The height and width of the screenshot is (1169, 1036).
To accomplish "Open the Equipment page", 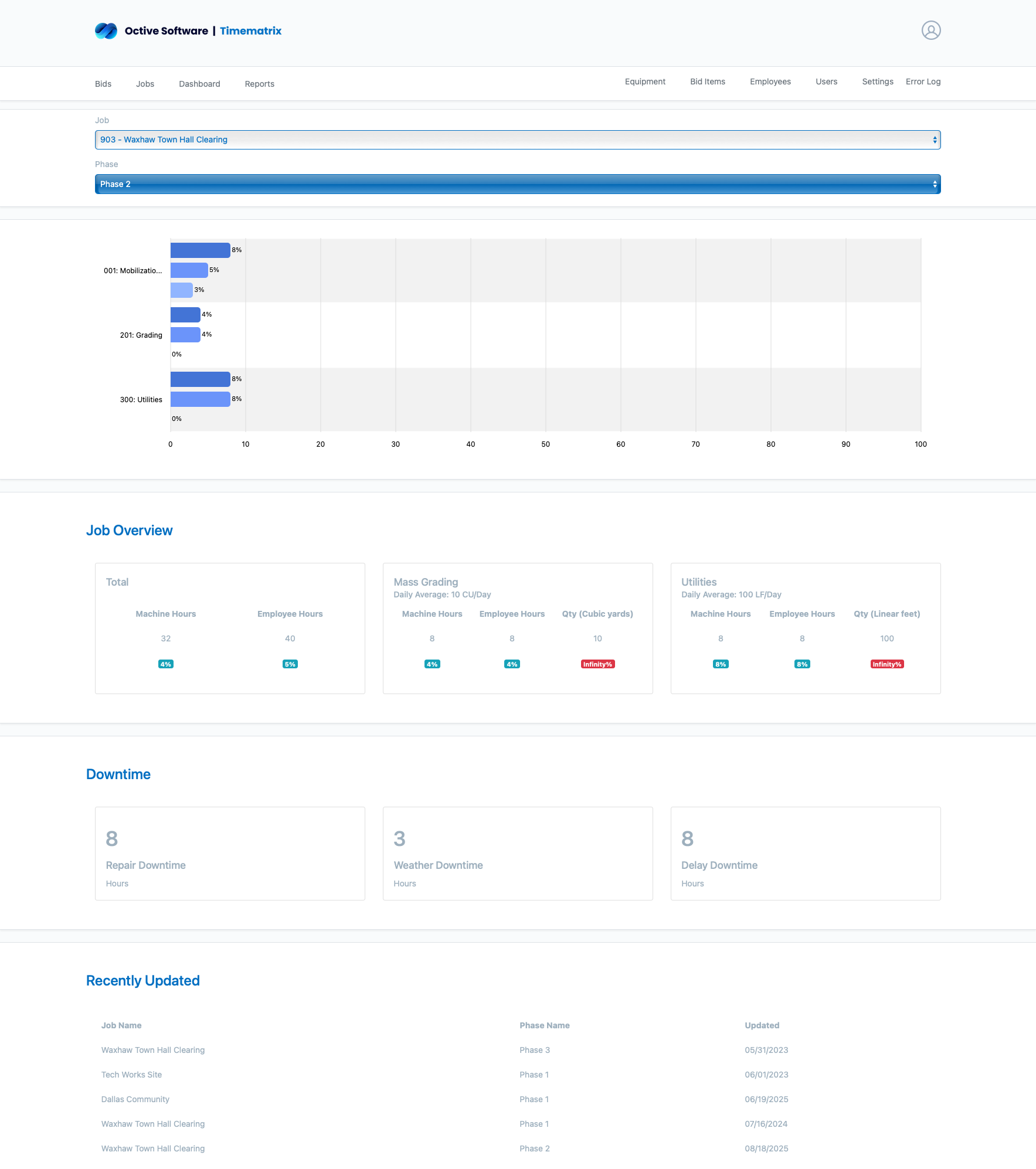I will click(645, 82).
